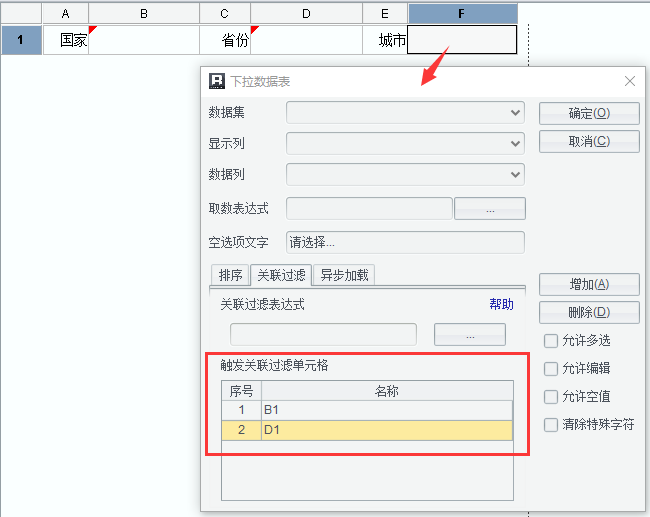Viewport: 650px width, 517px height.
Task: Click column header D
Action: [x=306, y=14]
